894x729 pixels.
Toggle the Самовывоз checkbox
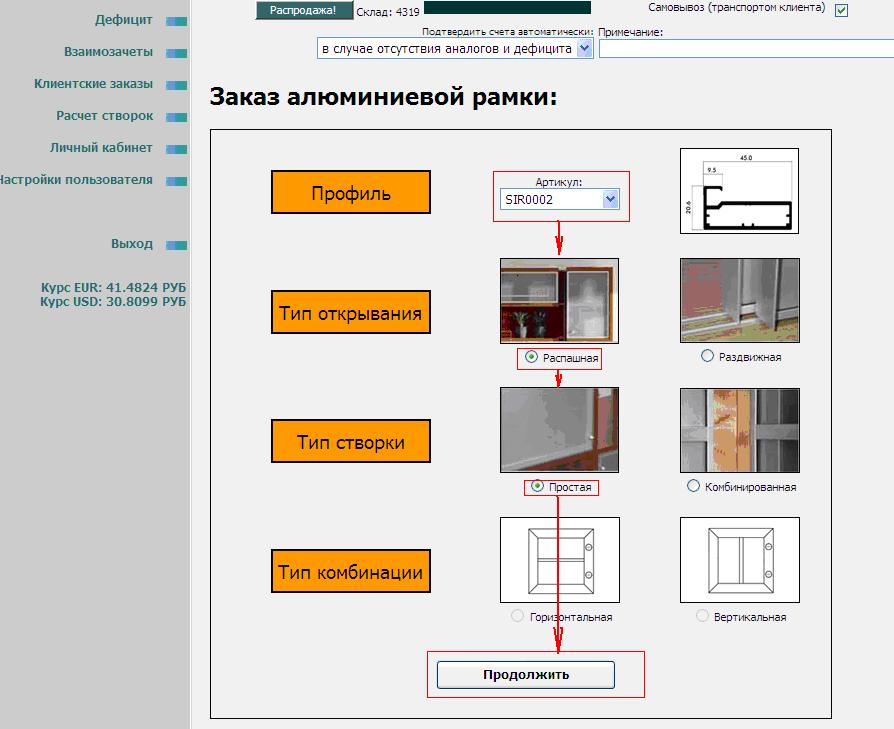(841, 11)
